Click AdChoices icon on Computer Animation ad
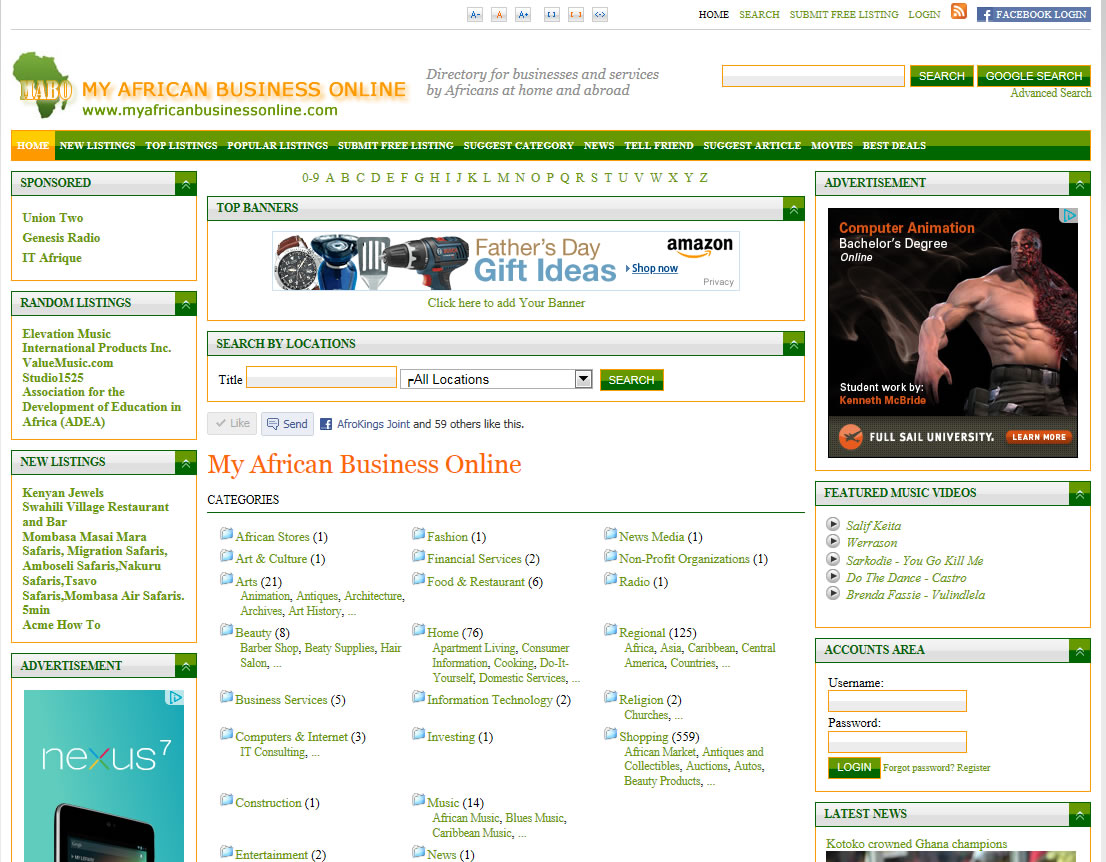The height and width of the screenshot is (862, 1106). [x=1069, y=215]
